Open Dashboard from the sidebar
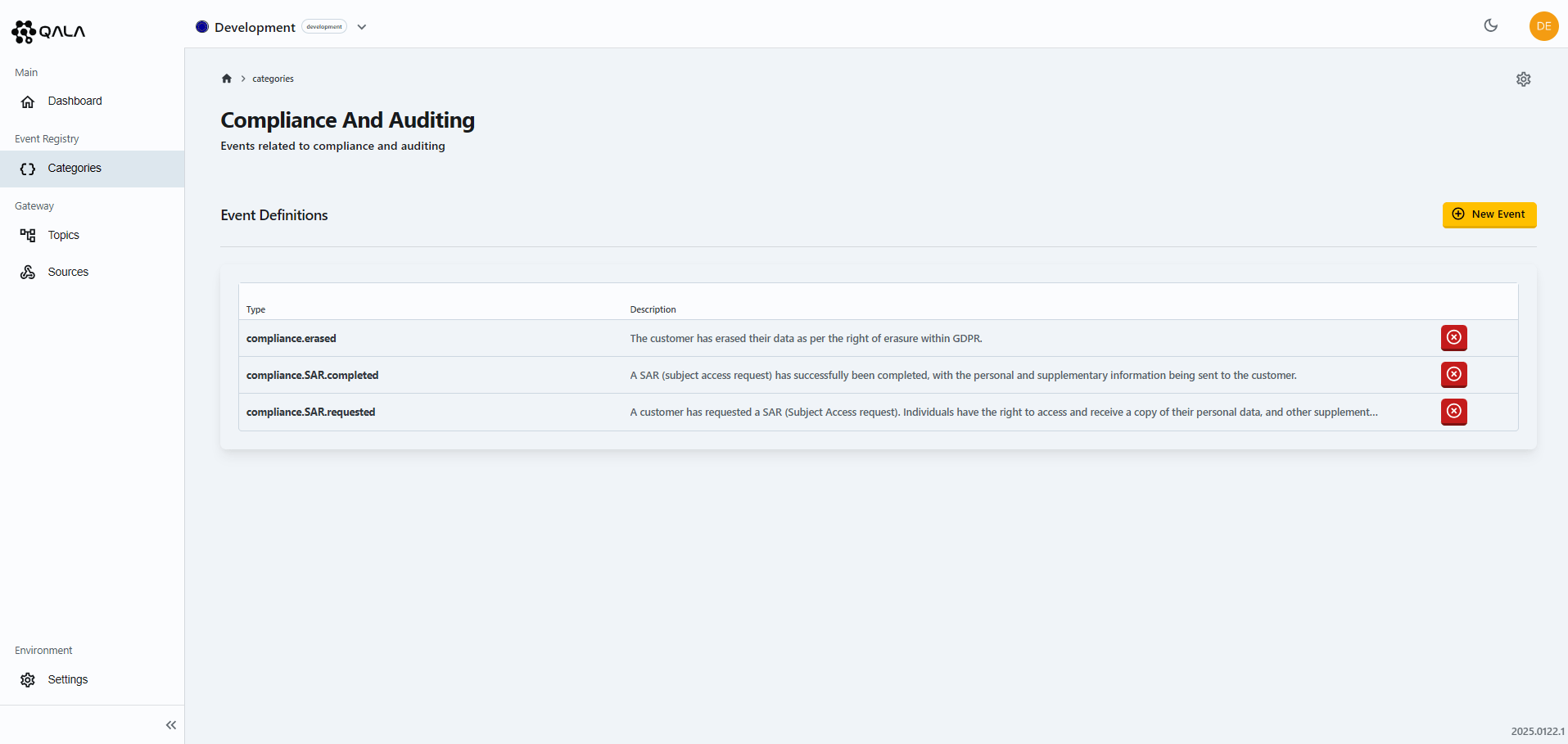 tap(75, 101)
